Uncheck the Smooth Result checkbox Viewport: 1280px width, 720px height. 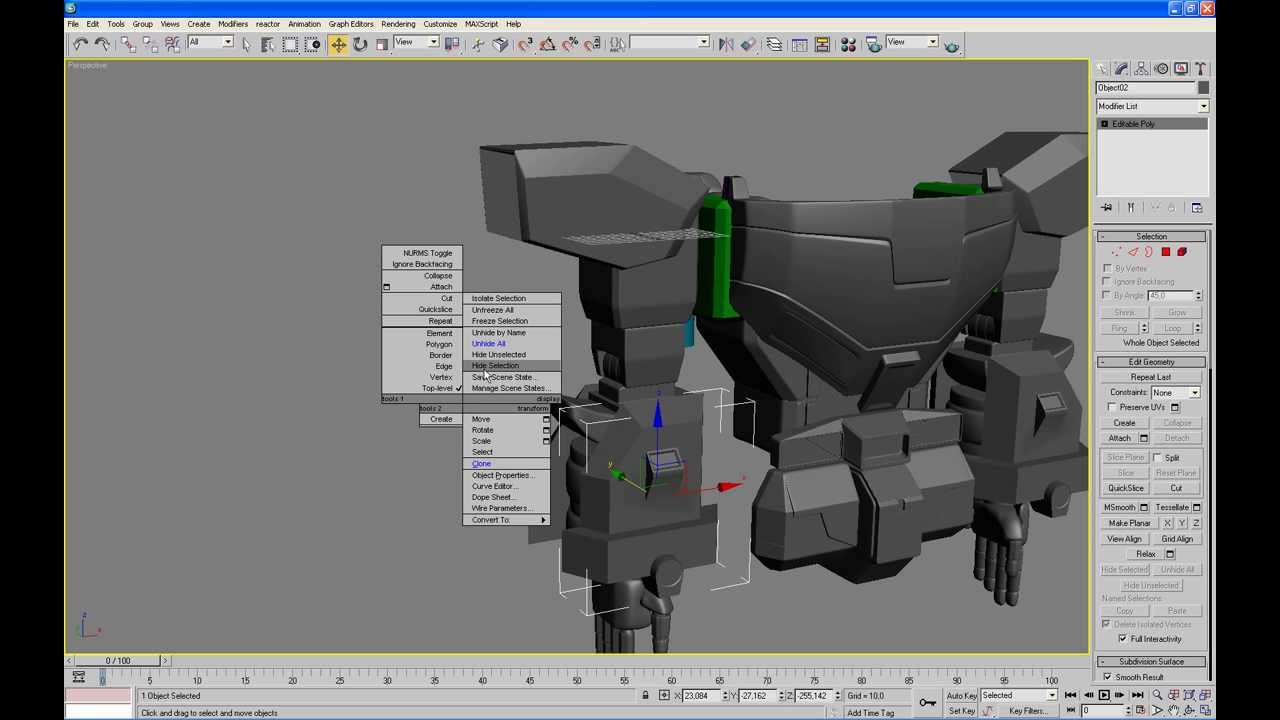pos(1107,677)
